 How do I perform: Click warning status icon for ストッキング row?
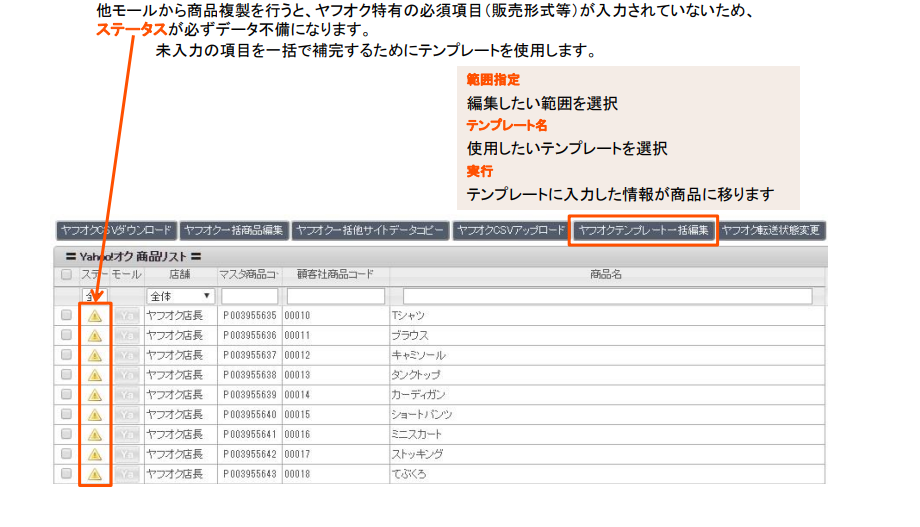[x=95, y=454]
